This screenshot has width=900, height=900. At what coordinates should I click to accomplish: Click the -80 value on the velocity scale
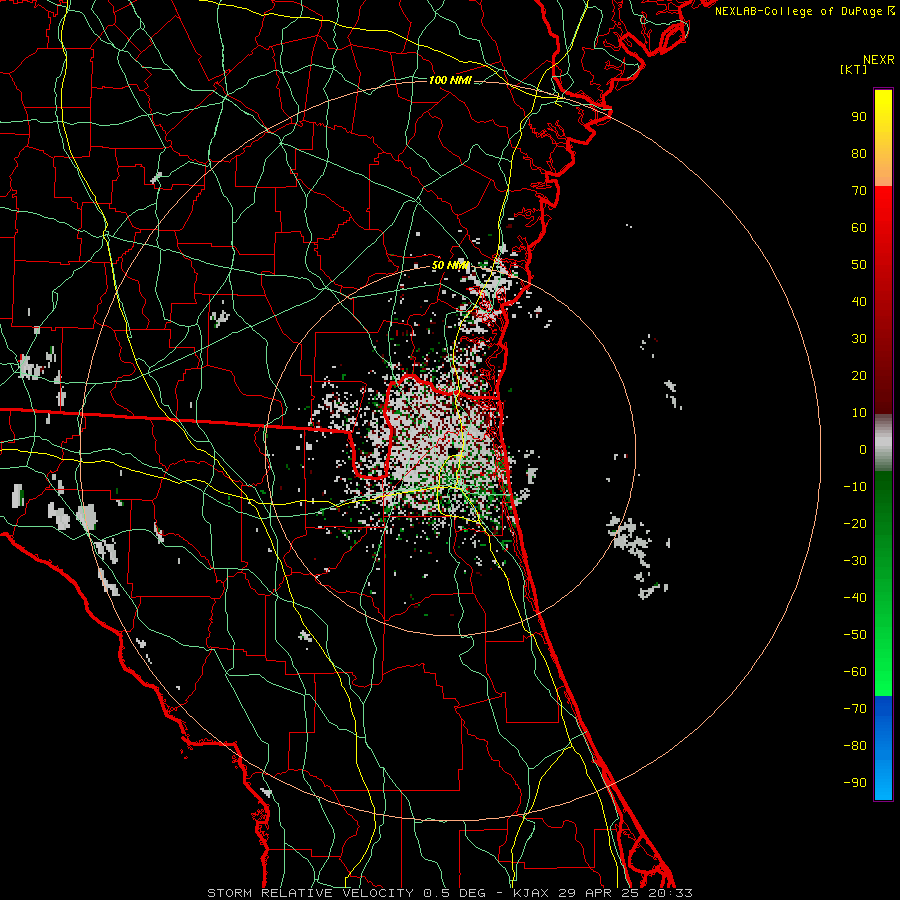[855, 746]
